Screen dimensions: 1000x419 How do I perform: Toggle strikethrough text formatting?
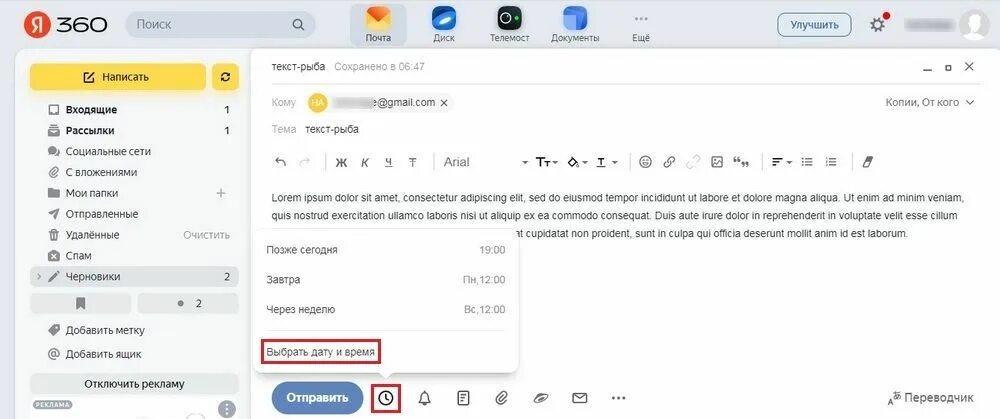[x=413, y=162]
